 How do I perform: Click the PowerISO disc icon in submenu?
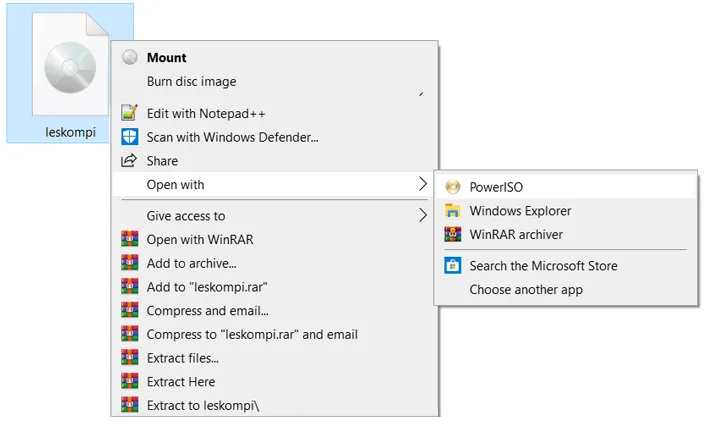point(453,187)
